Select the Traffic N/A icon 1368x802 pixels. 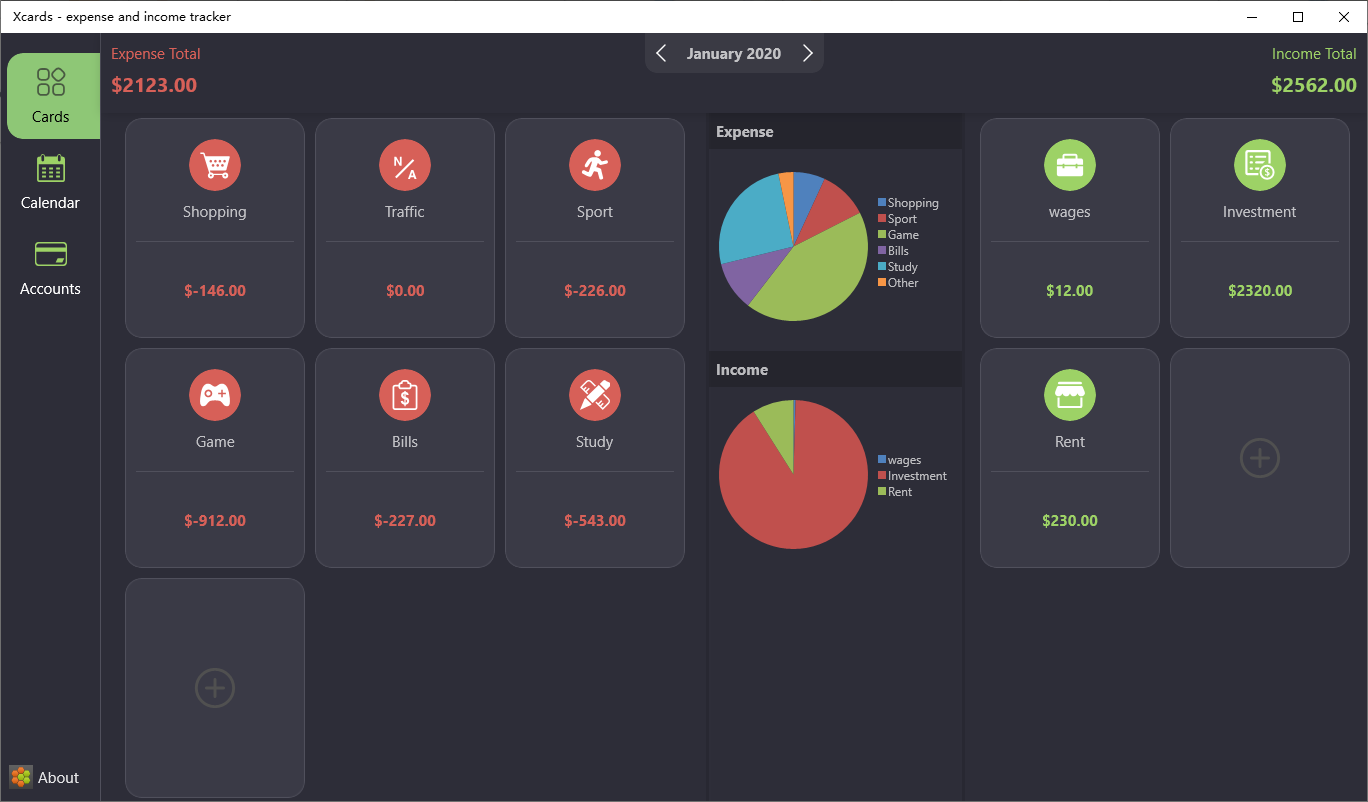point(405,165)
